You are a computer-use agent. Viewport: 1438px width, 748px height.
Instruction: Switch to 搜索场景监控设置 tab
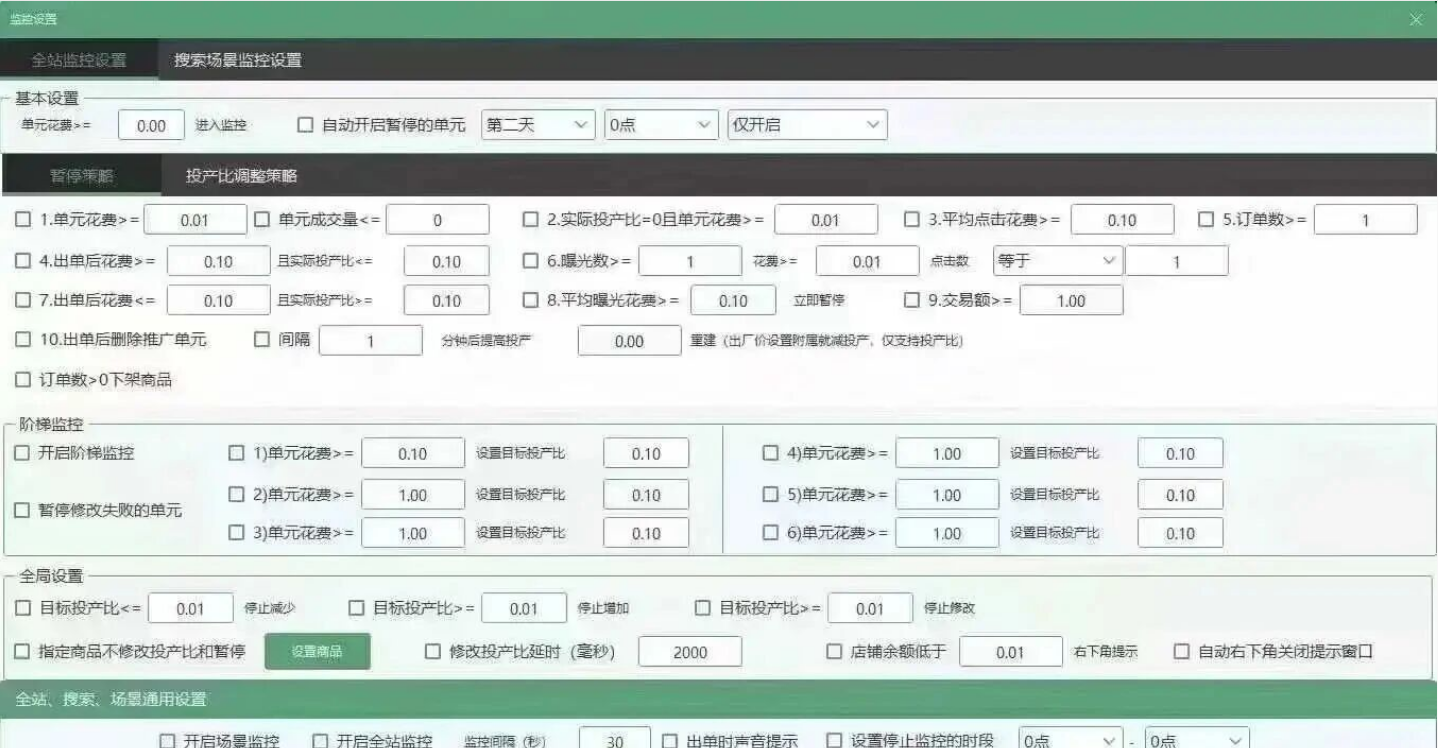click(x=237, y=60)
